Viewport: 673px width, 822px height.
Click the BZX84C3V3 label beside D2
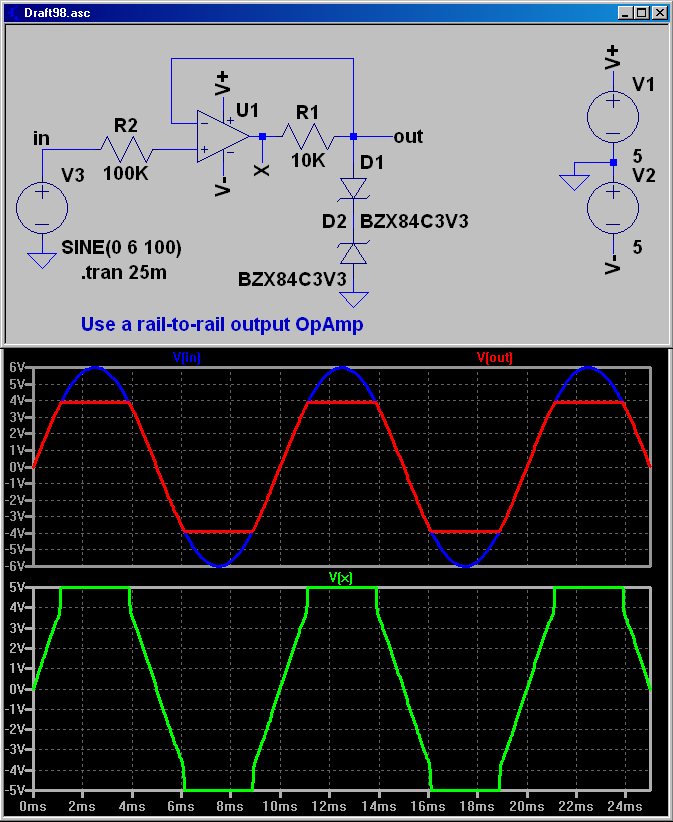tap(292, 279)
